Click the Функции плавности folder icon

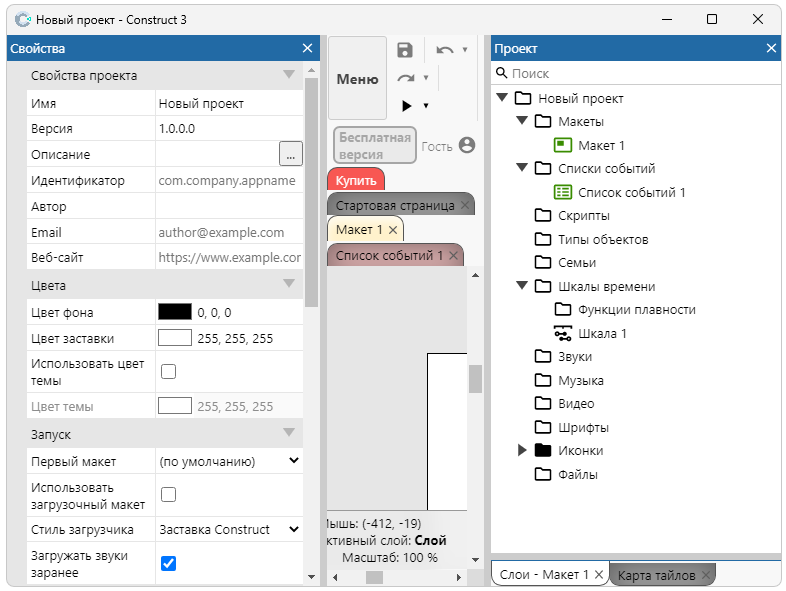click(x=562, y=309)
